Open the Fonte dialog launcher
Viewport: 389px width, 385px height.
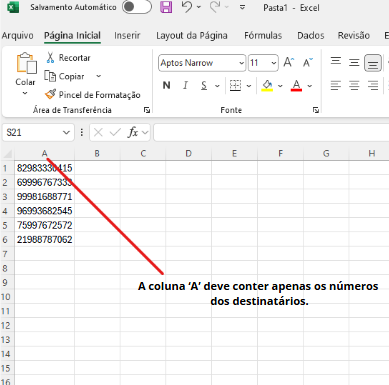316,110
